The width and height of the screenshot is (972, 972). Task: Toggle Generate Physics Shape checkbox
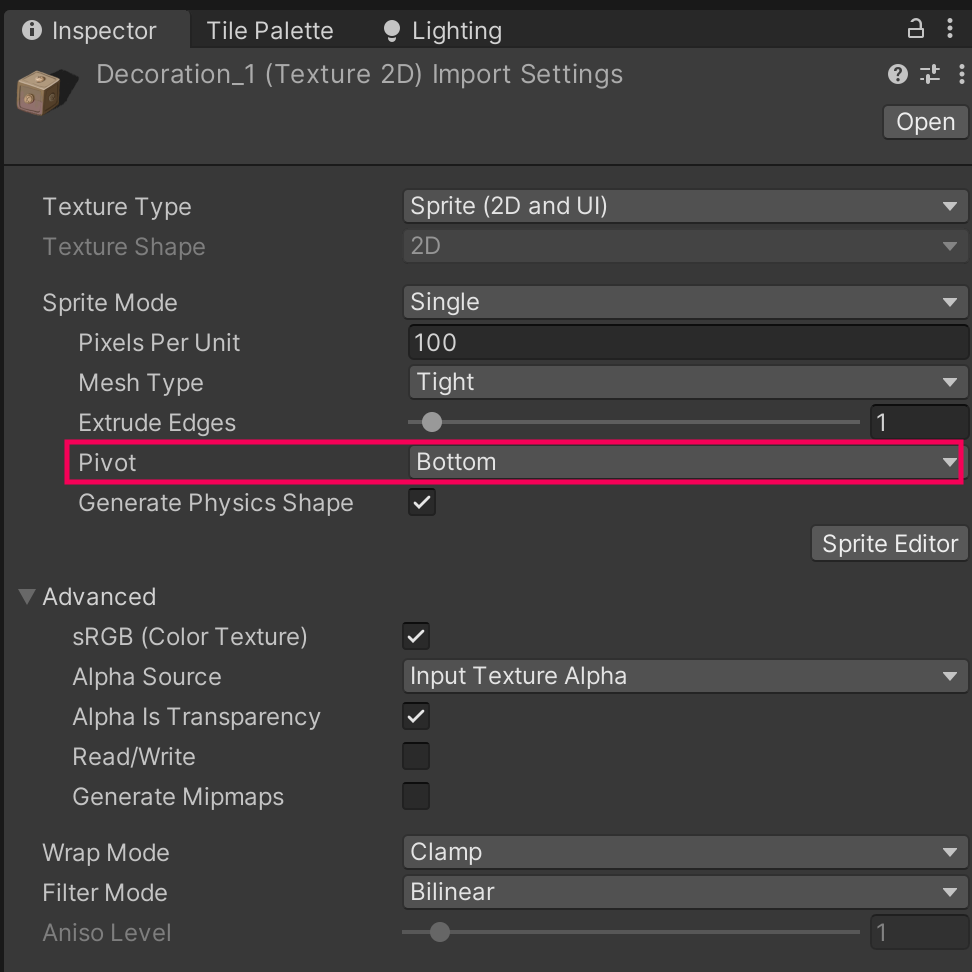tap(421, 502)
